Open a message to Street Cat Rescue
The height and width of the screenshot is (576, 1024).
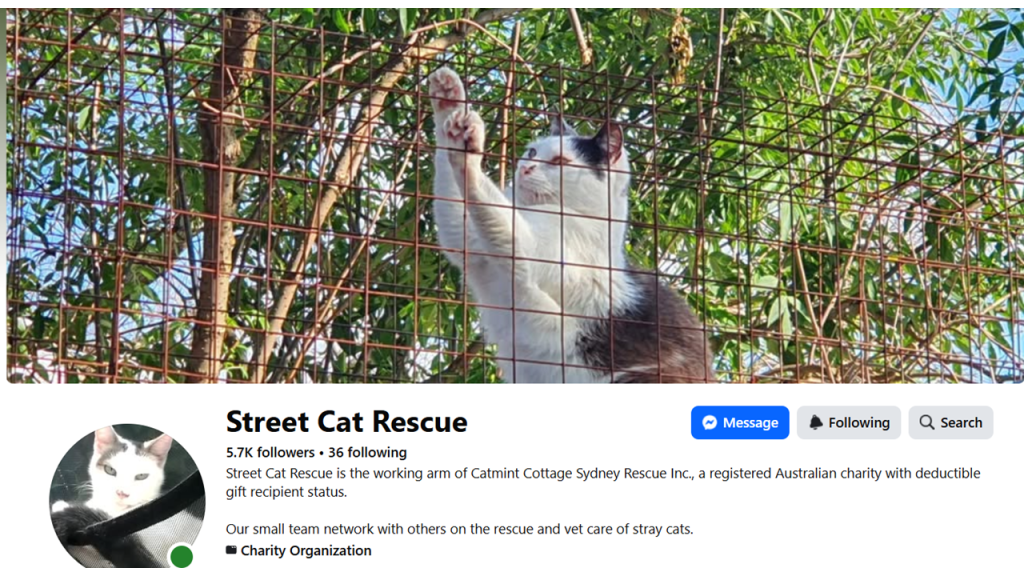(740, 423)
